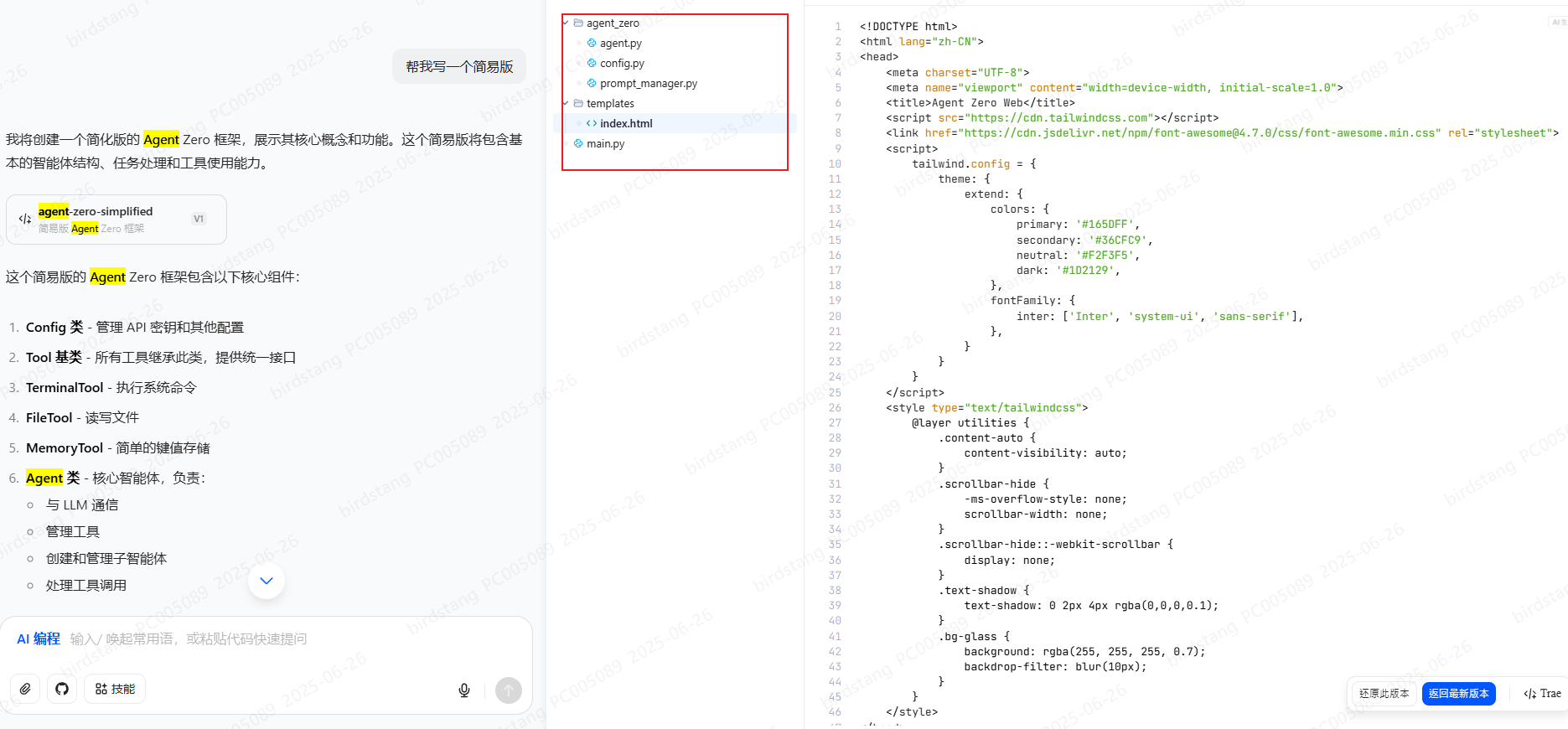Click code line 6 title tag
The width and height of the screenshot is (1568, 729).
click(981, 103)
